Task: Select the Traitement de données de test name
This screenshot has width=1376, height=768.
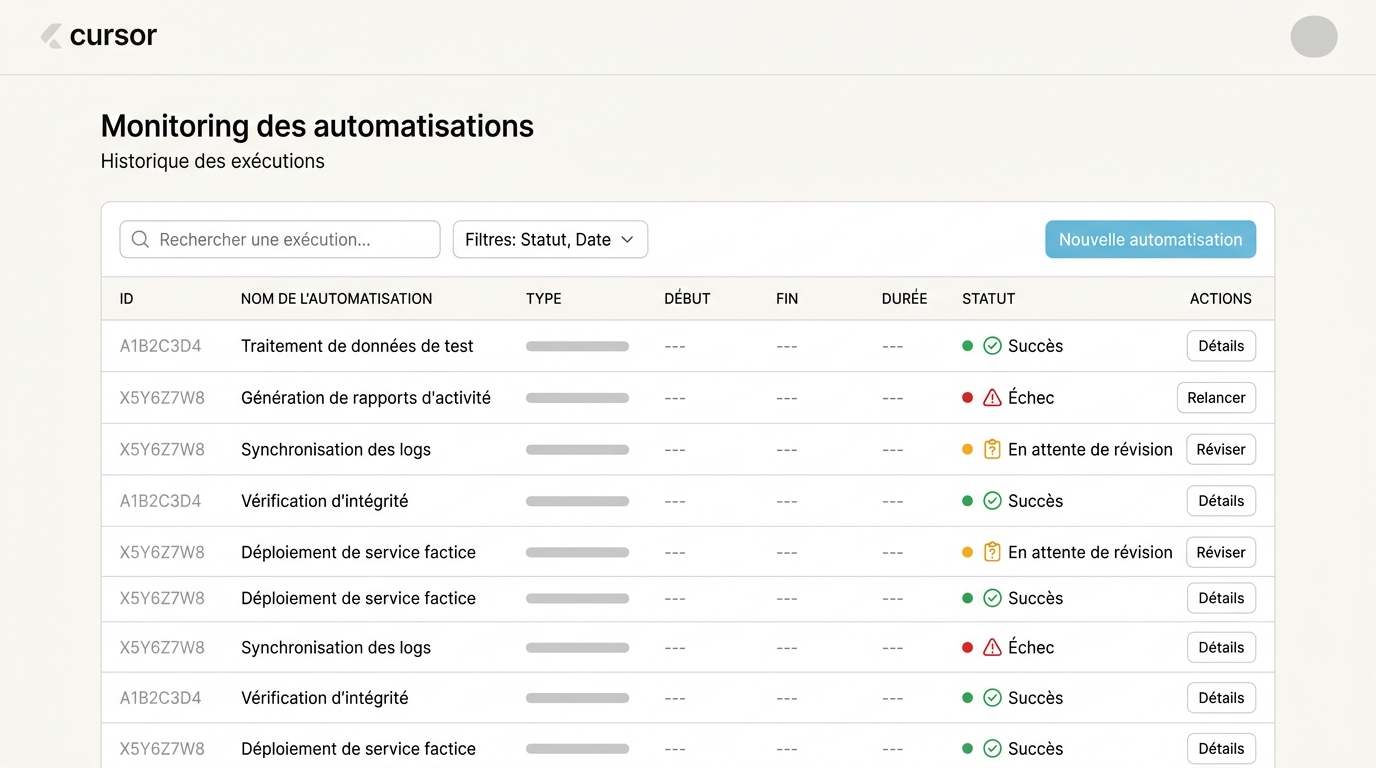Action: click(357, 346)
